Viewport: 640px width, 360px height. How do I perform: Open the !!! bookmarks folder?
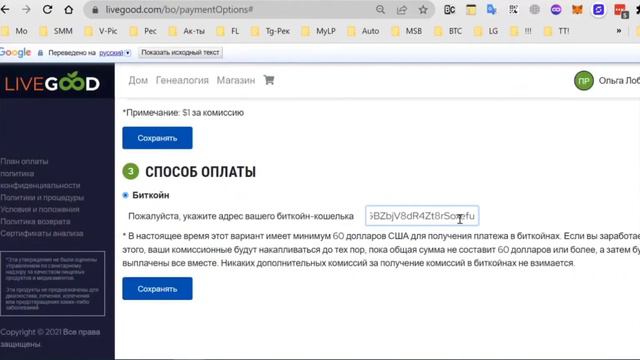coord(521,31)
